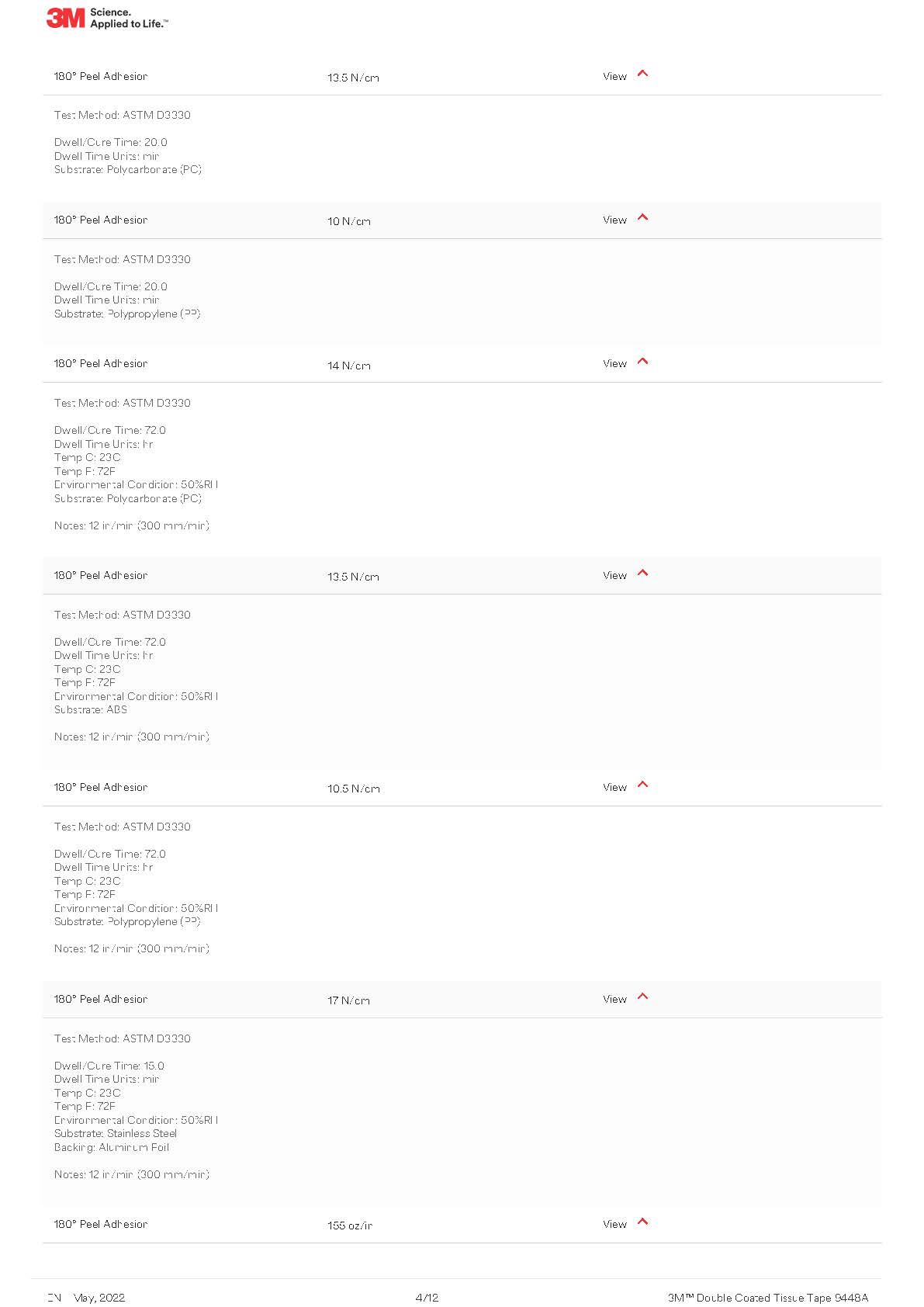Click the 3M Double Coated Tissue Tape 9448A footer text
This screenshot has width=924, height=1307.
(x=768, y=1298)
